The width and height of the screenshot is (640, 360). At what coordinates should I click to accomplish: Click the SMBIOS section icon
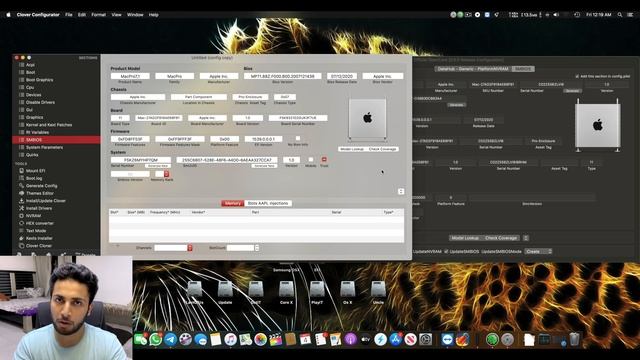pyautogui.click(x=21, y=140)
